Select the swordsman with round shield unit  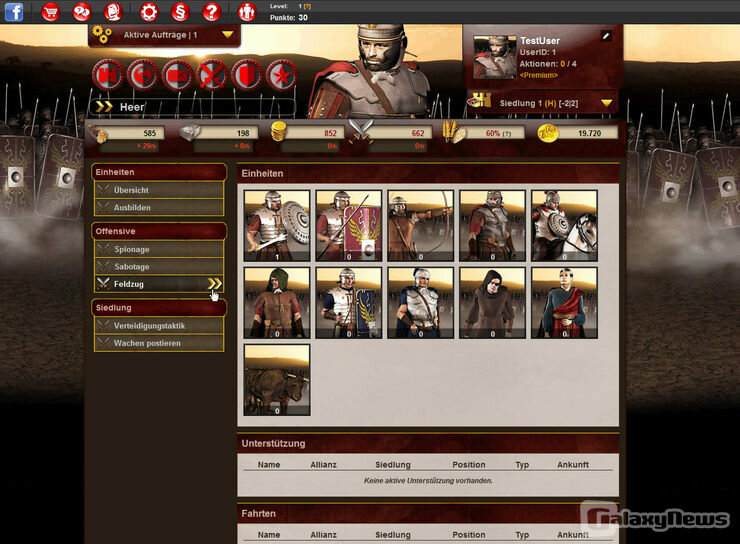[x=277, y=226]
